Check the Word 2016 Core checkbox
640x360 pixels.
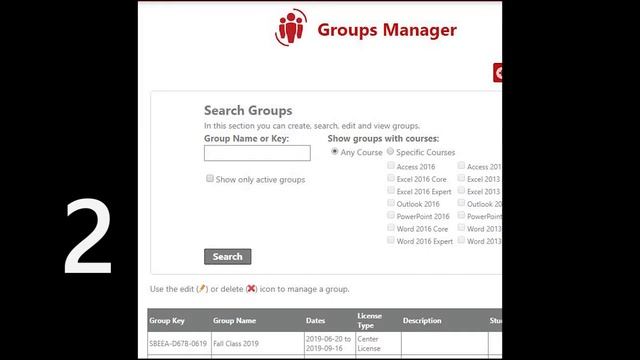(391, 227)
